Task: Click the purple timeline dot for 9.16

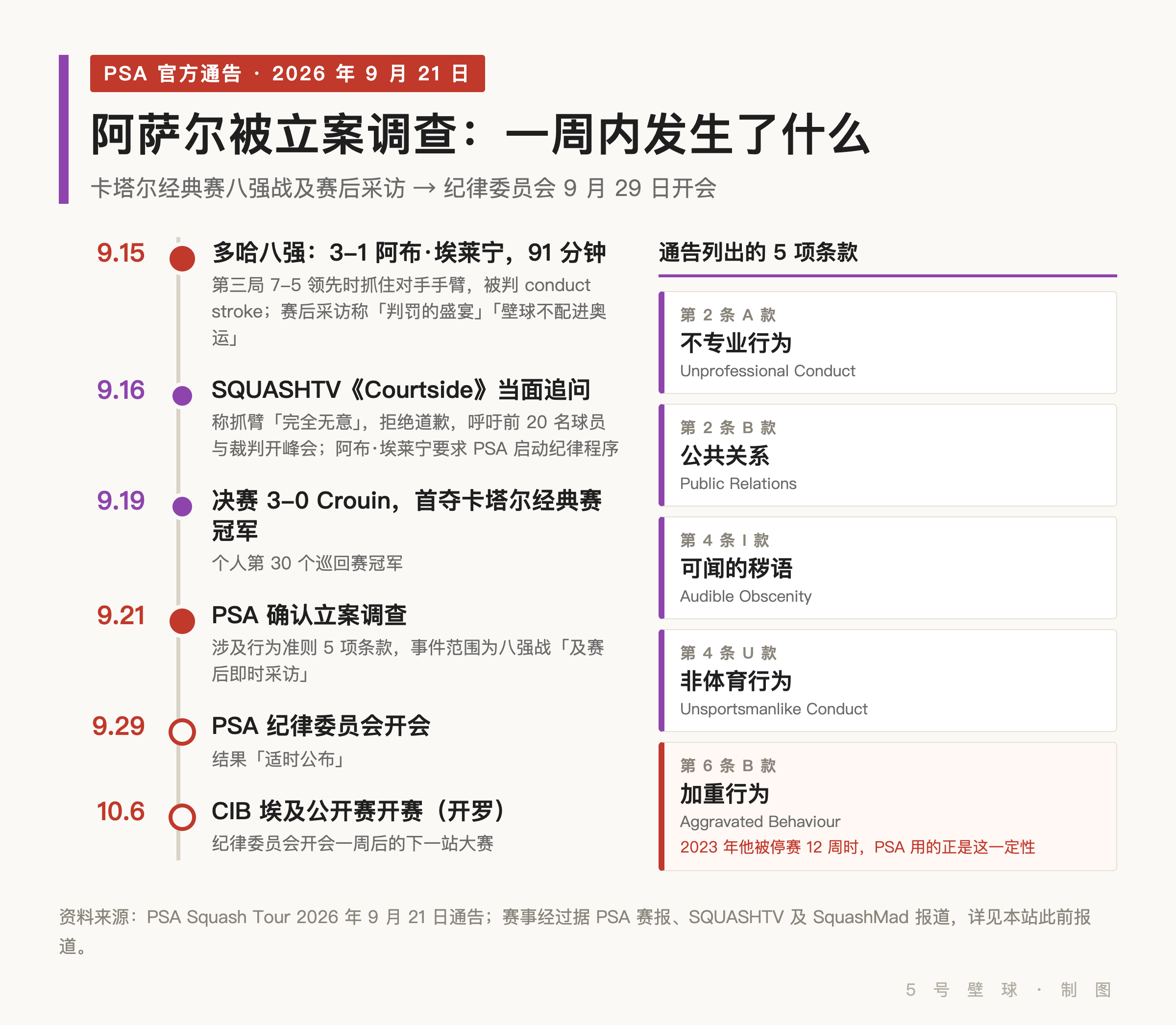Action: tap(182, 396)
